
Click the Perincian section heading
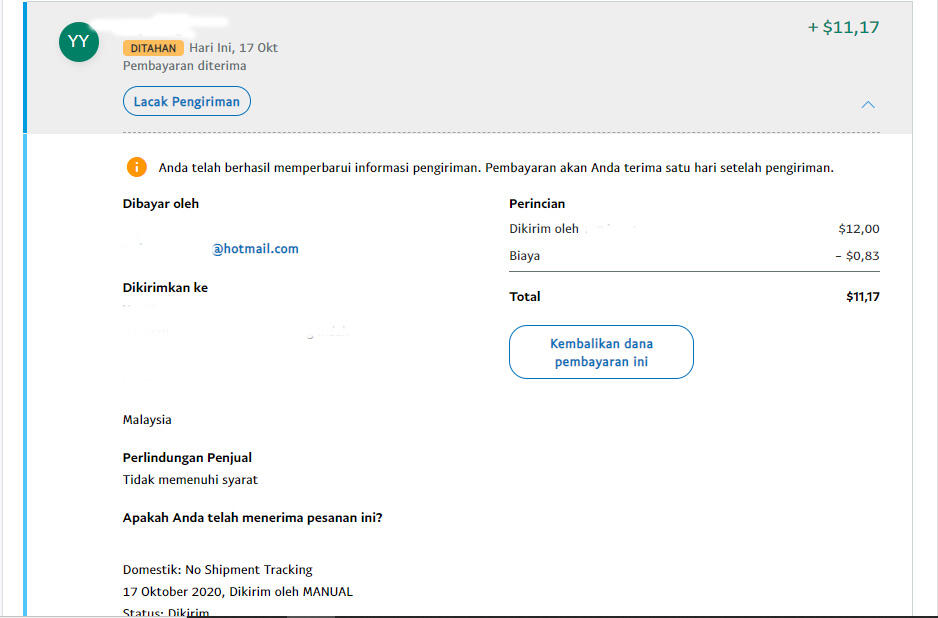(x=537, y=204)
